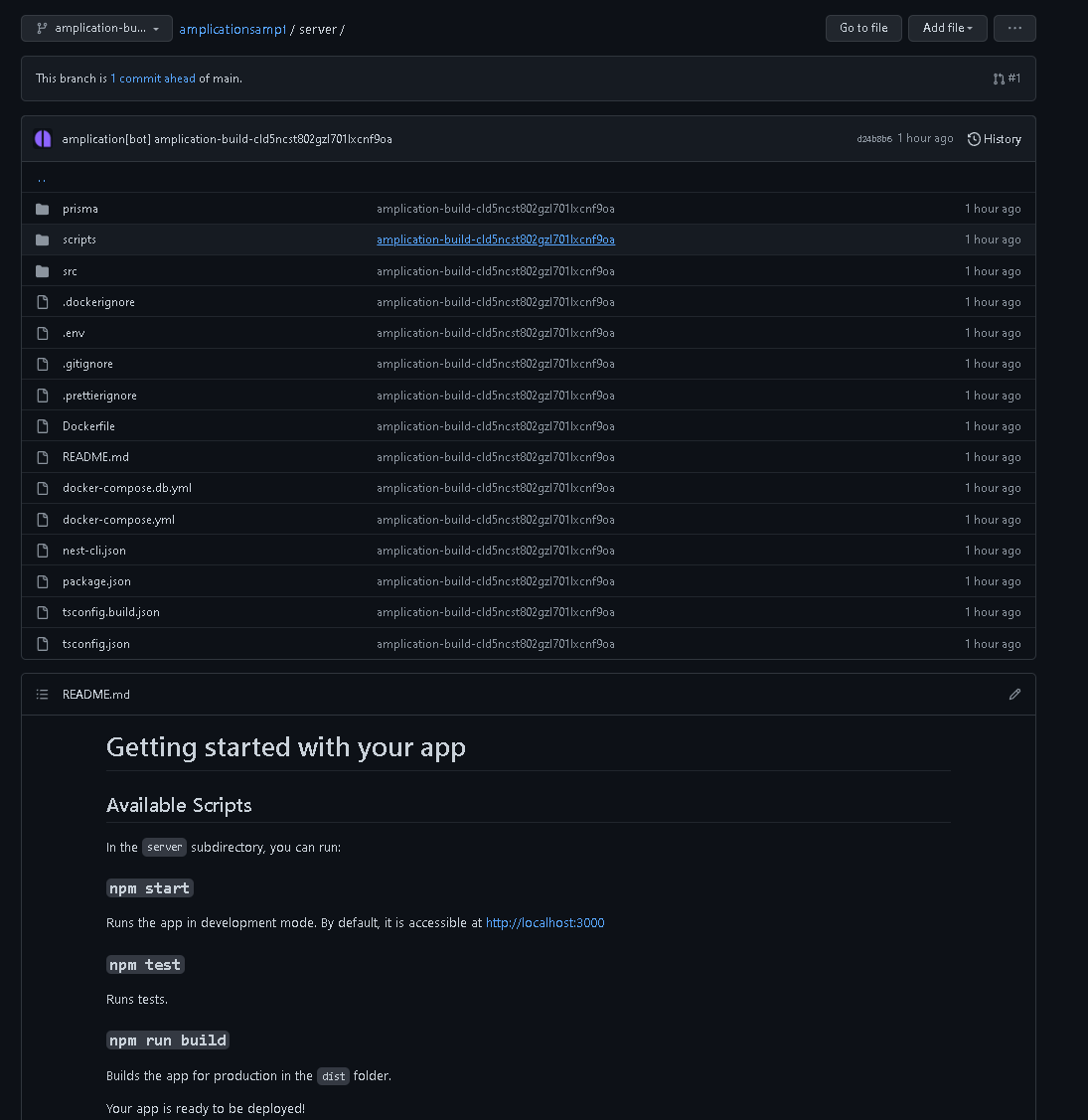The image size is (1088, 1120).
Task: Expand the Add file dropdown
Action: (x=947, y=29)
